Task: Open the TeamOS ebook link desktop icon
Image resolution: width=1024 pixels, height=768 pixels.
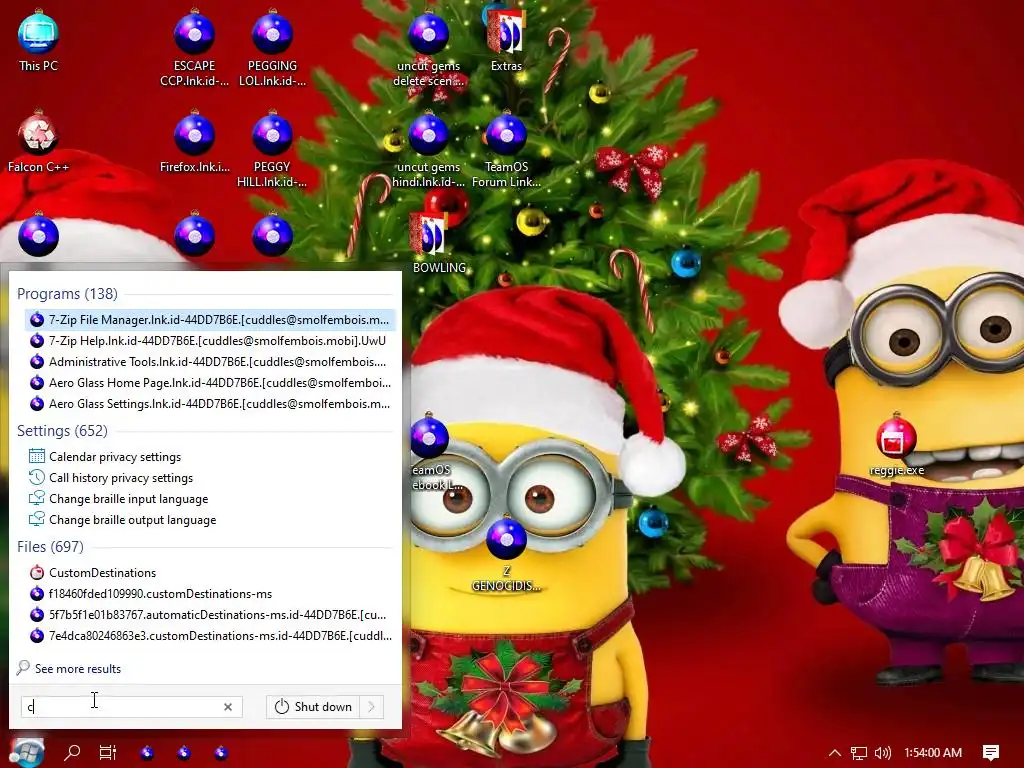Action: pos(431,452)
